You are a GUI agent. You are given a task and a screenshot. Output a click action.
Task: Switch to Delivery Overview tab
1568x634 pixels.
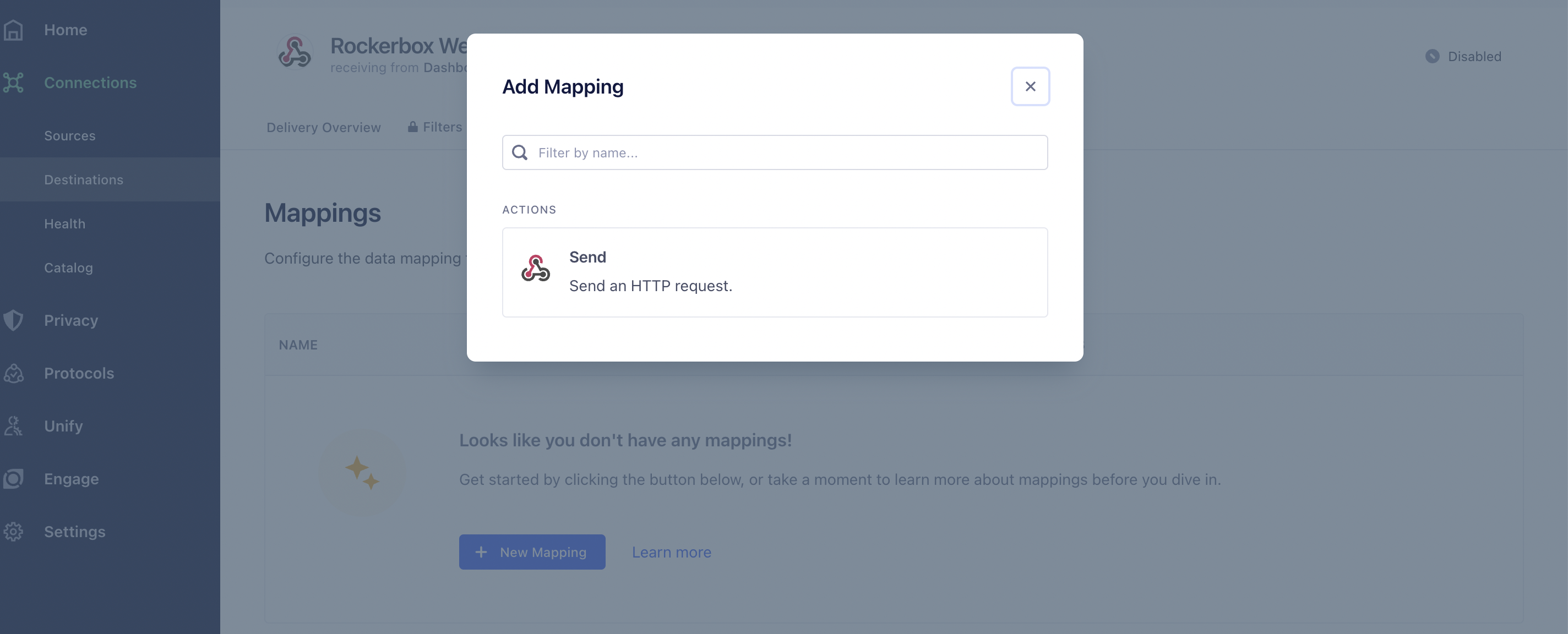point(323,127)
